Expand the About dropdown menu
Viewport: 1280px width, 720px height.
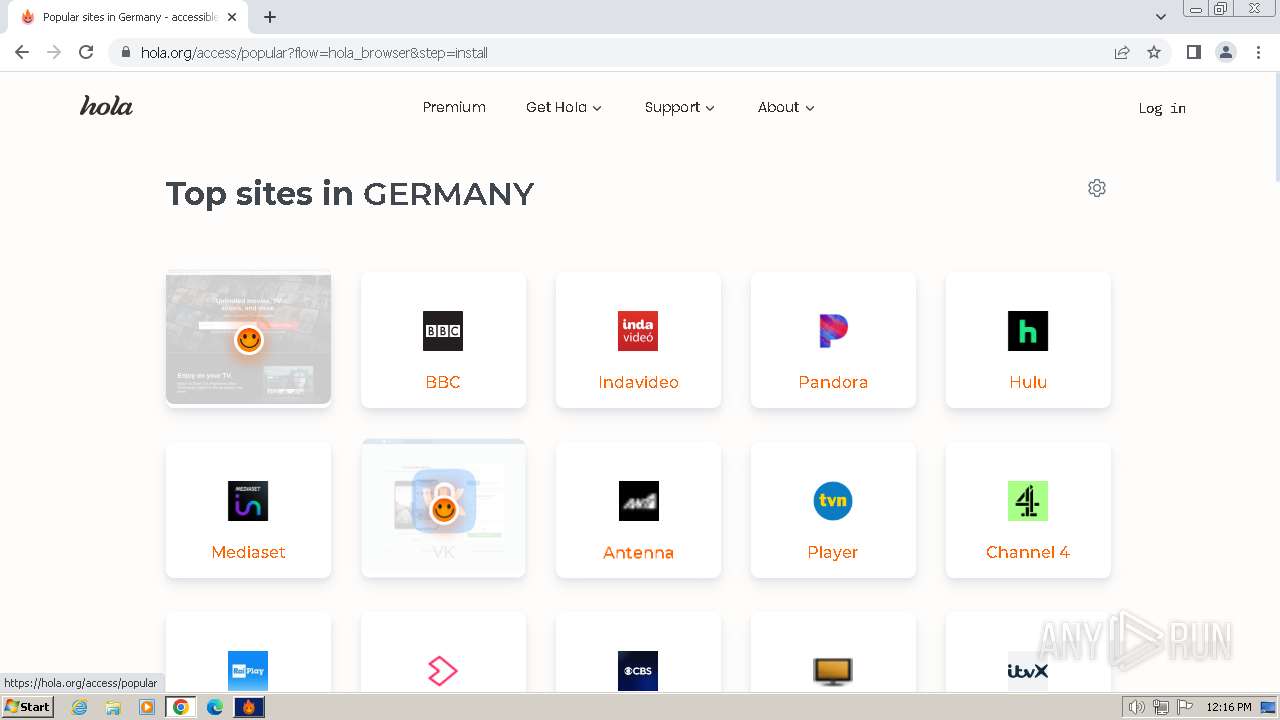(786, 107)
